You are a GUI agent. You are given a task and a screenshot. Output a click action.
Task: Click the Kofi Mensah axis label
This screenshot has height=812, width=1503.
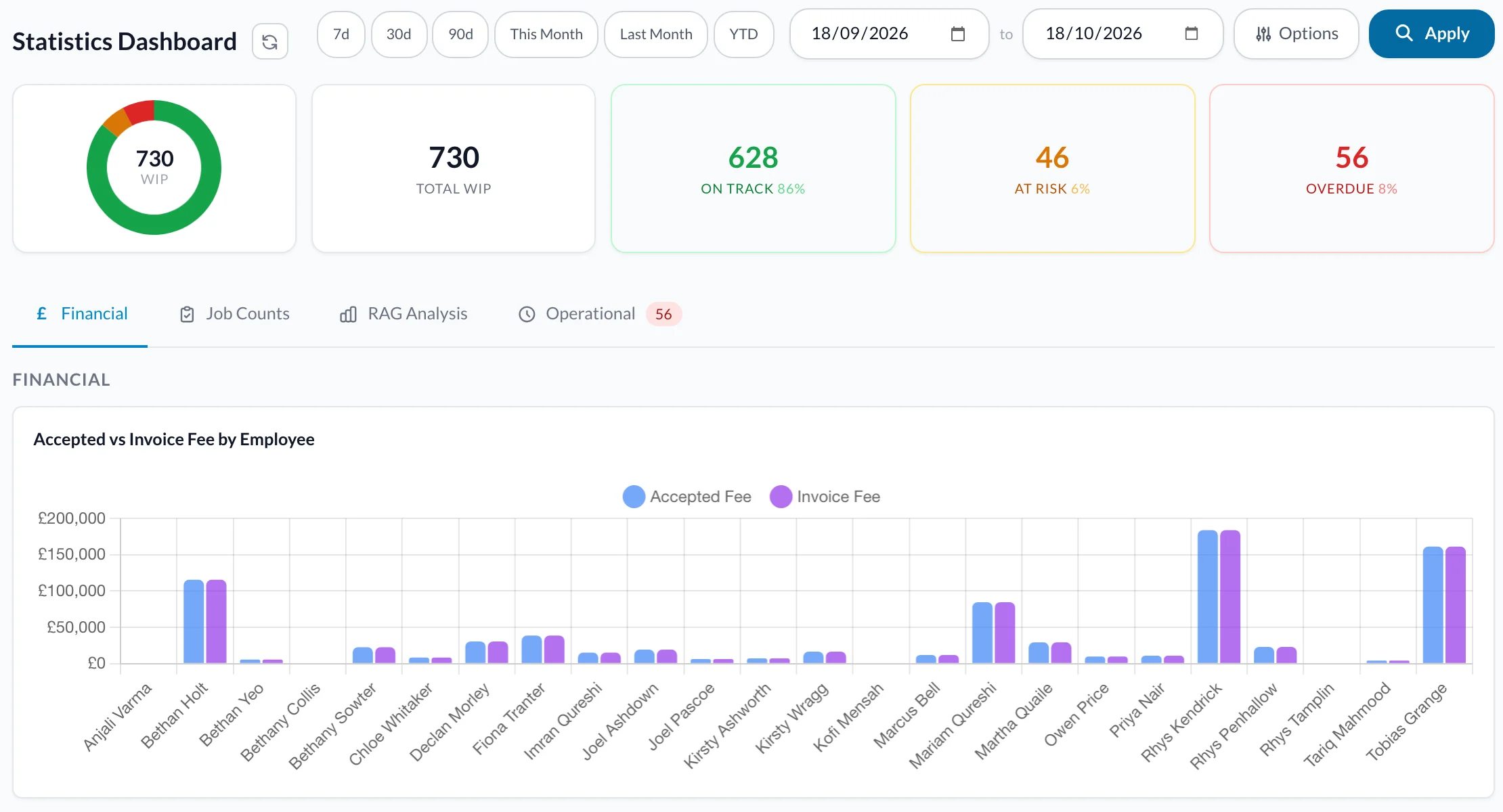coord(848,717)
